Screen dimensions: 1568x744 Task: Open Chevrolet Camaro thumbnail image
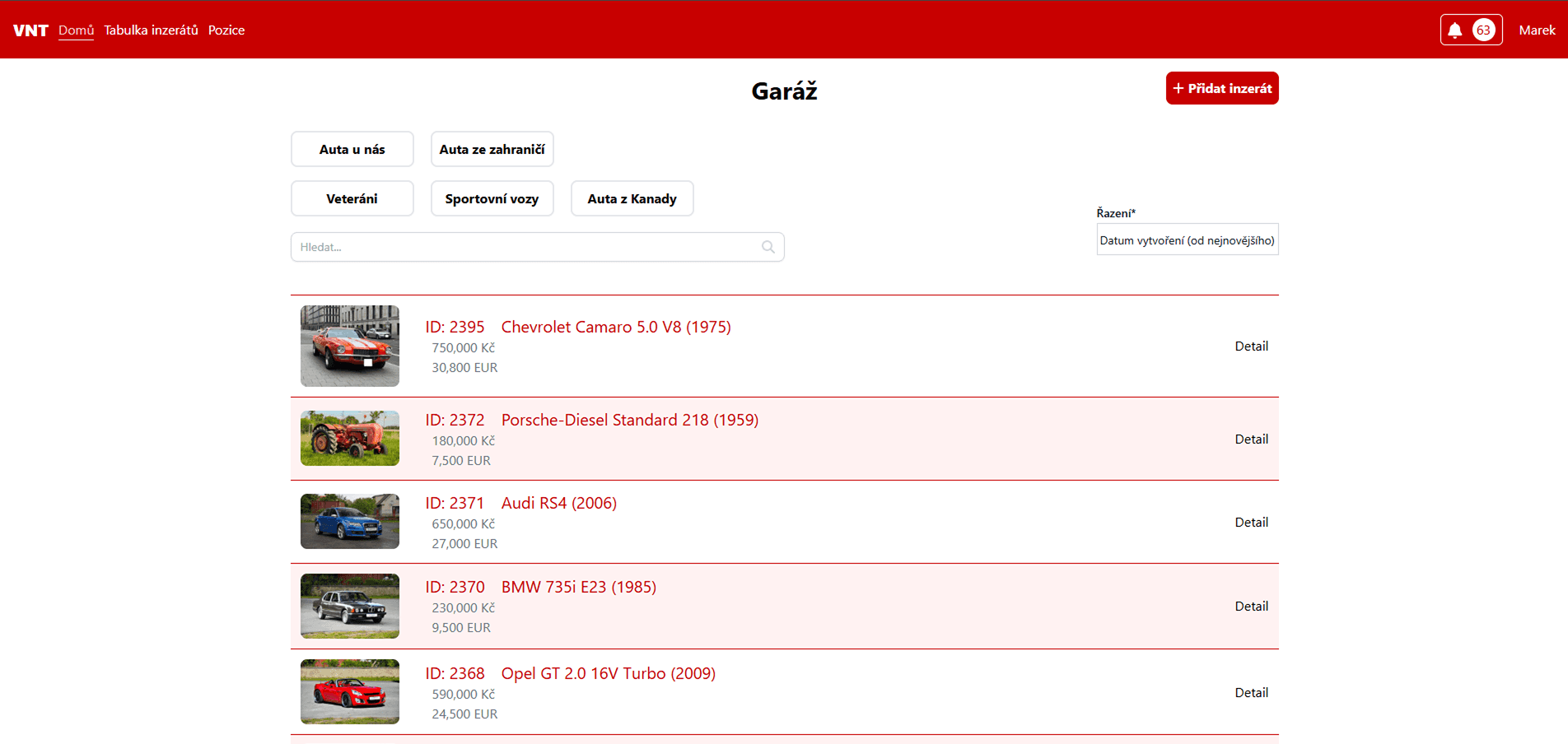(350, 346)
